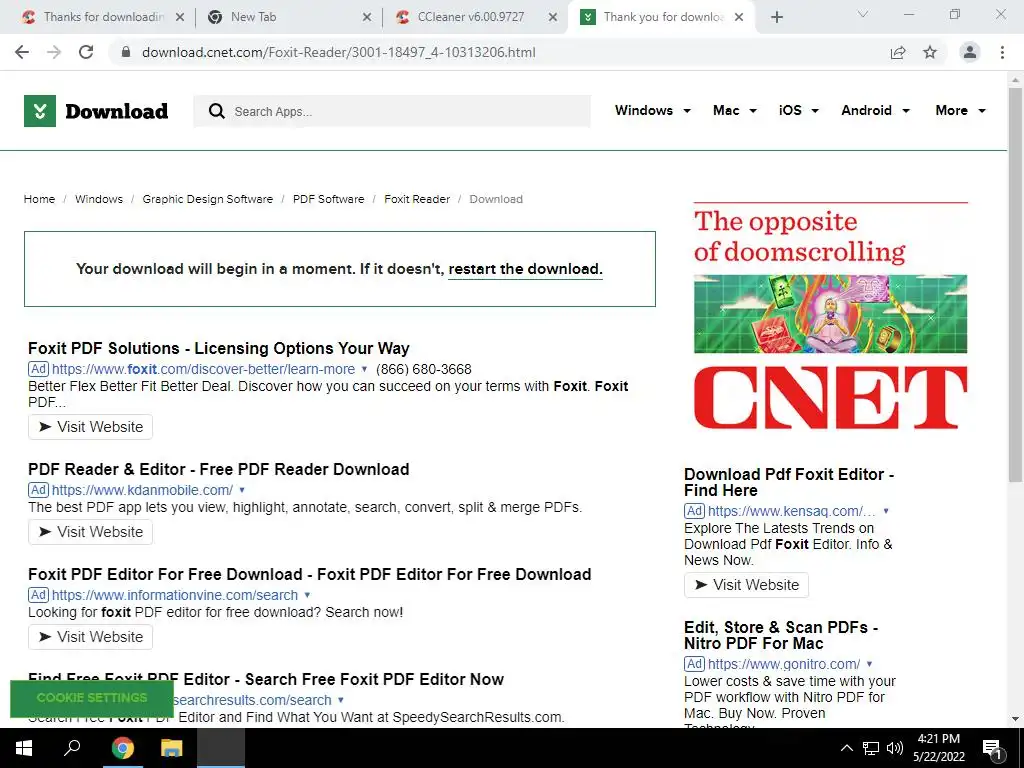Click Chrome icon in taskbar
Viewport: 1024px width, 768px height.
[122, 748]
